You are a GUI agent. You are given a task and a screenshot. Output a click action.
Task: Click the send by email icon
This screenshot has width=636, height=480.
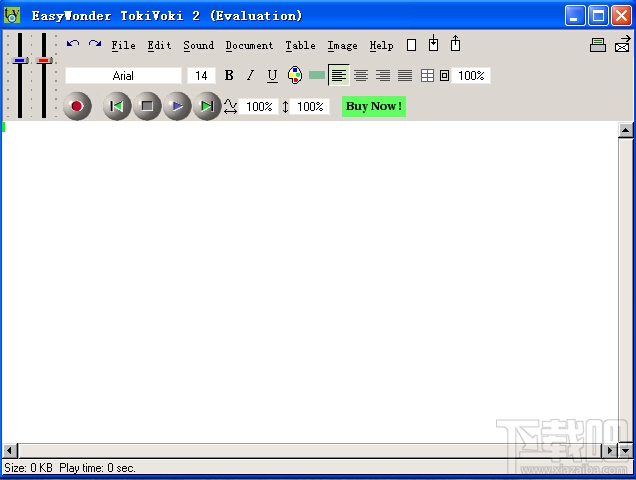[622, 44]
